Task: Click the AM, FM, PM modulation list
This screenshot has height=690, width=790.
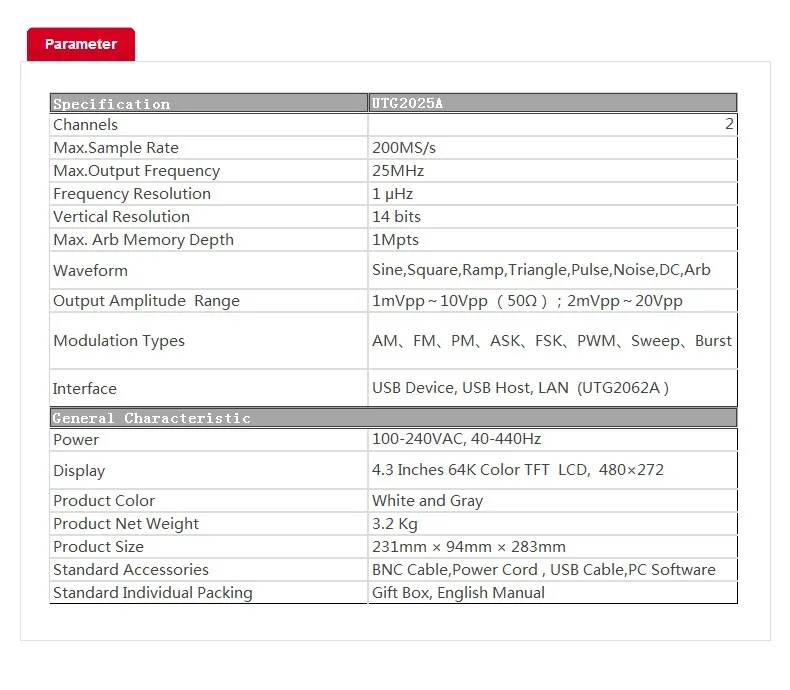Action: click(552, 341)
